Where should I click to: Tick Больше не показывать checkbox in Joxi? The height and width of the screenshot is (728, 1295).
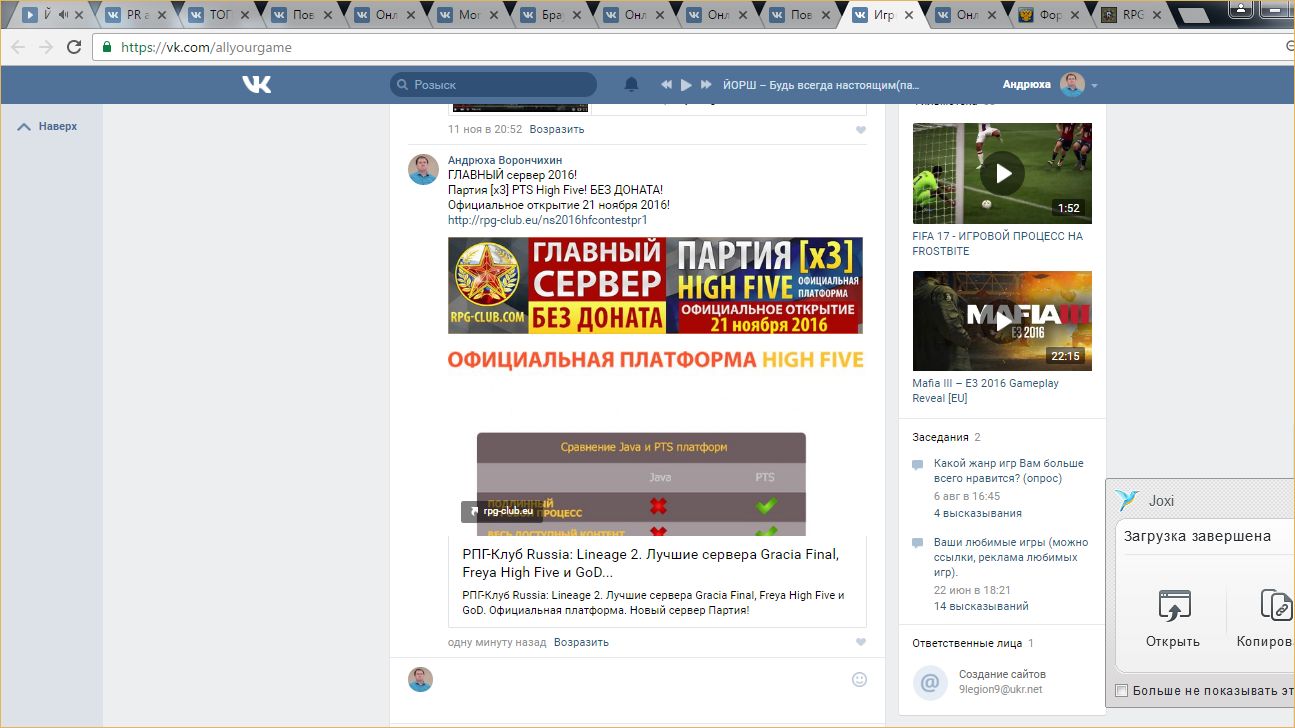click(x=1122, y=691)
